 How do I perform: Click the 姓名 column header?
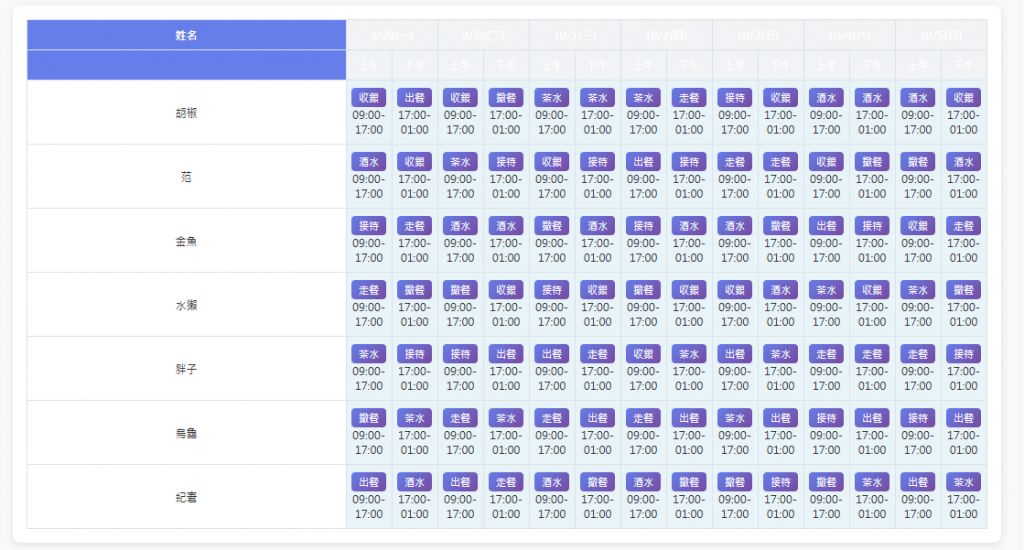pos(186,35)
